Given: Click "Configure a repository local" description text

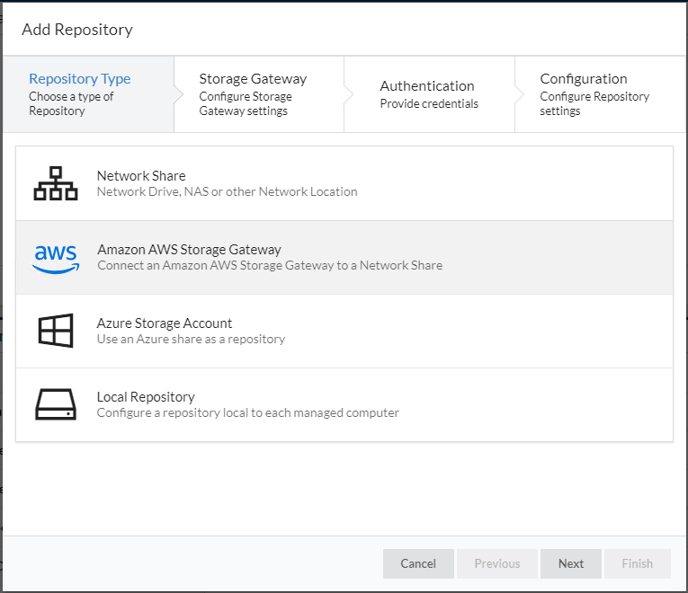Looking at the screenshot, I should coord(248,413).
